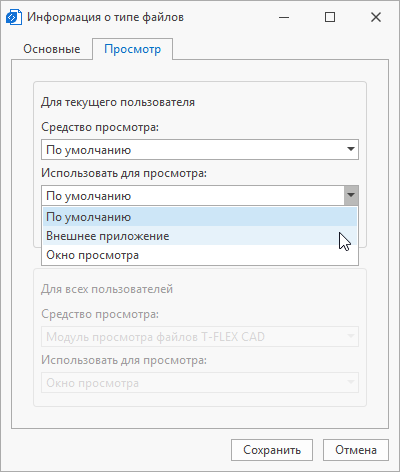
Task: Select the Просмотр tab
Action: [x=132, y=49]
